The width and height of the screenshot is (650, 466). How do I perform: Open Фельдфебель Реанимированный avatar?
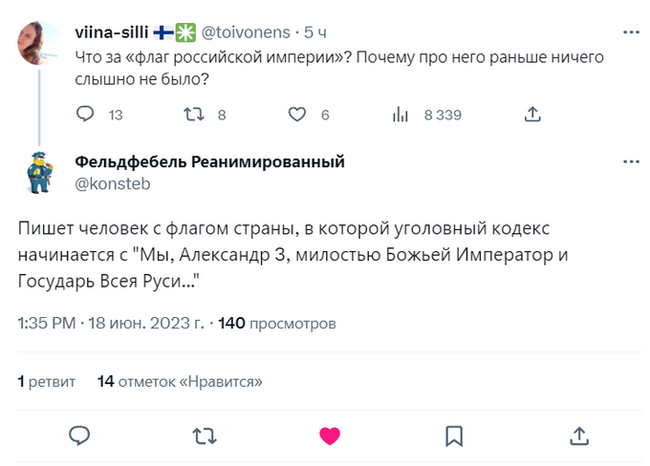[x=40, y=173]
